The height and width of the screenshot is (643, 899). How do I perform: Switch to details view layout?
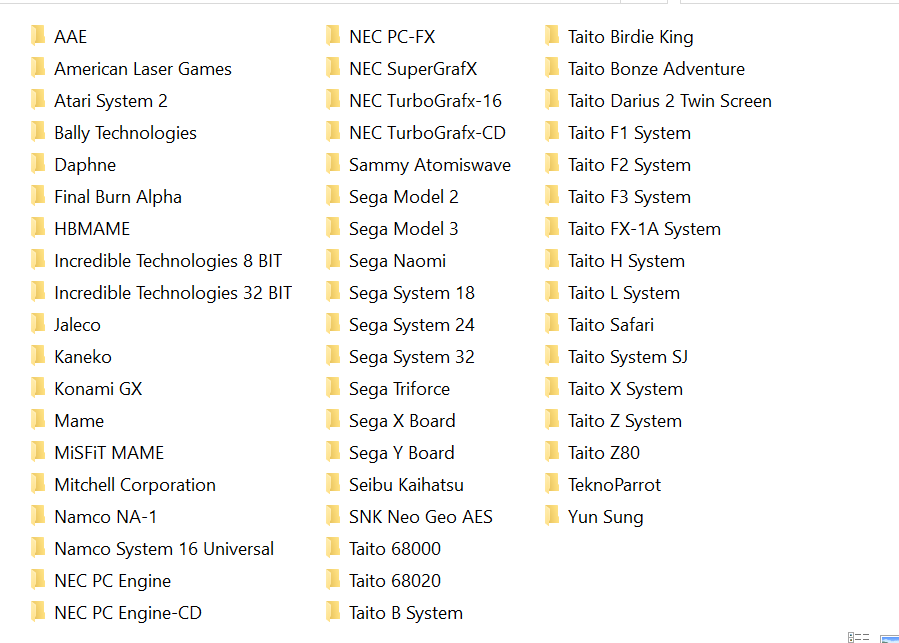tap(858, 636)
